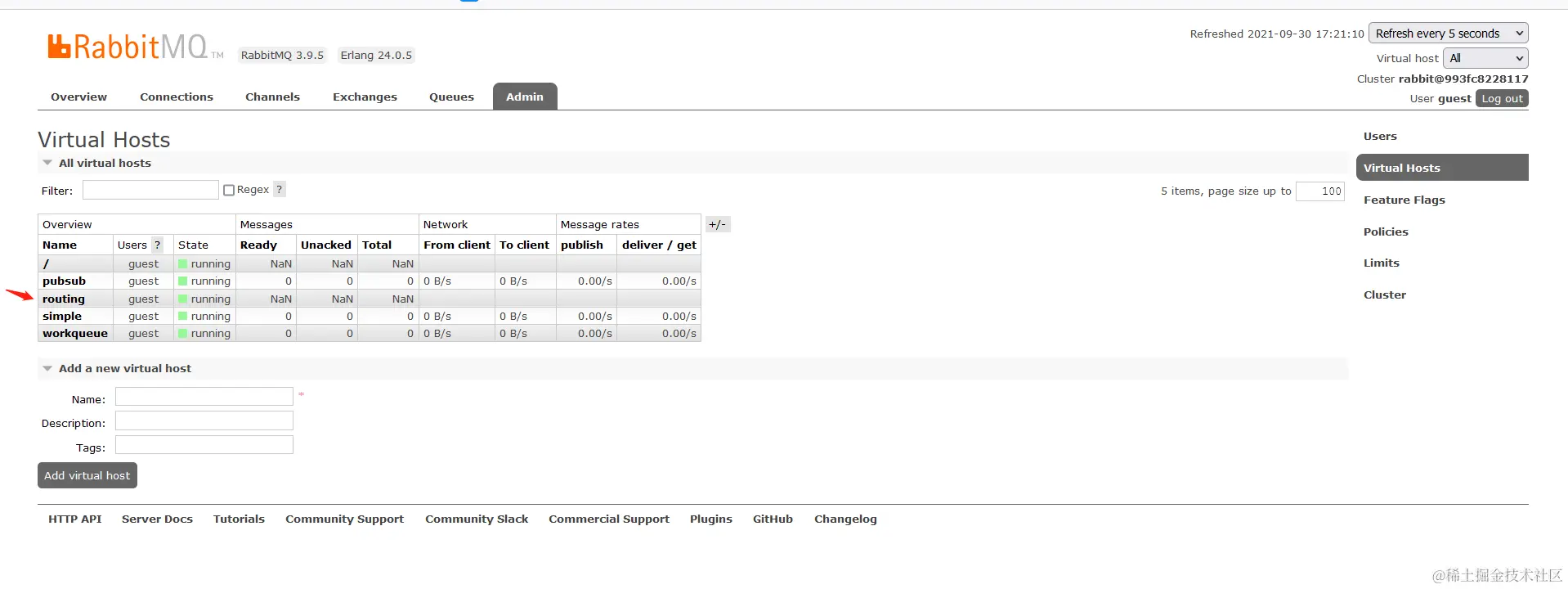Open the Server Docs footer link
The image size is (1568, 589).
(157, 519)
